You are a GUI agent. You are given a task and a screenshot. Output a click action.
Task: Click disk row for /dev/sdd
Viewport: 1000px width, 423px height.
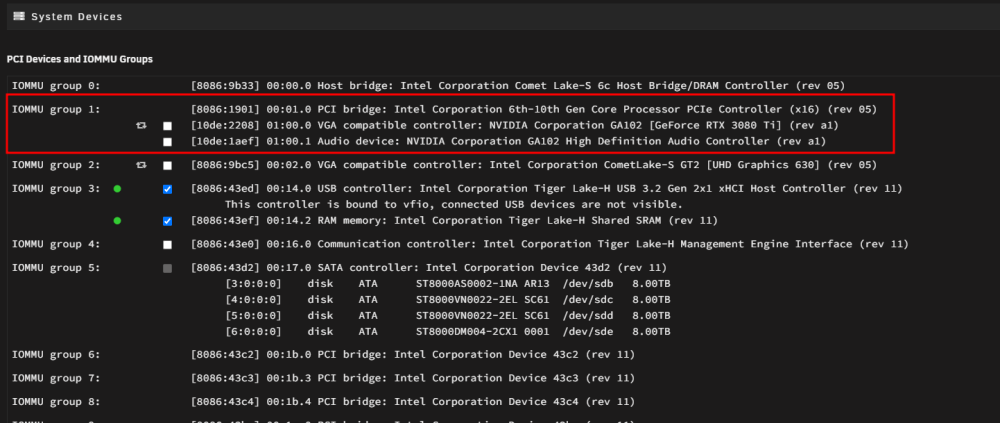tap(448, 316)
